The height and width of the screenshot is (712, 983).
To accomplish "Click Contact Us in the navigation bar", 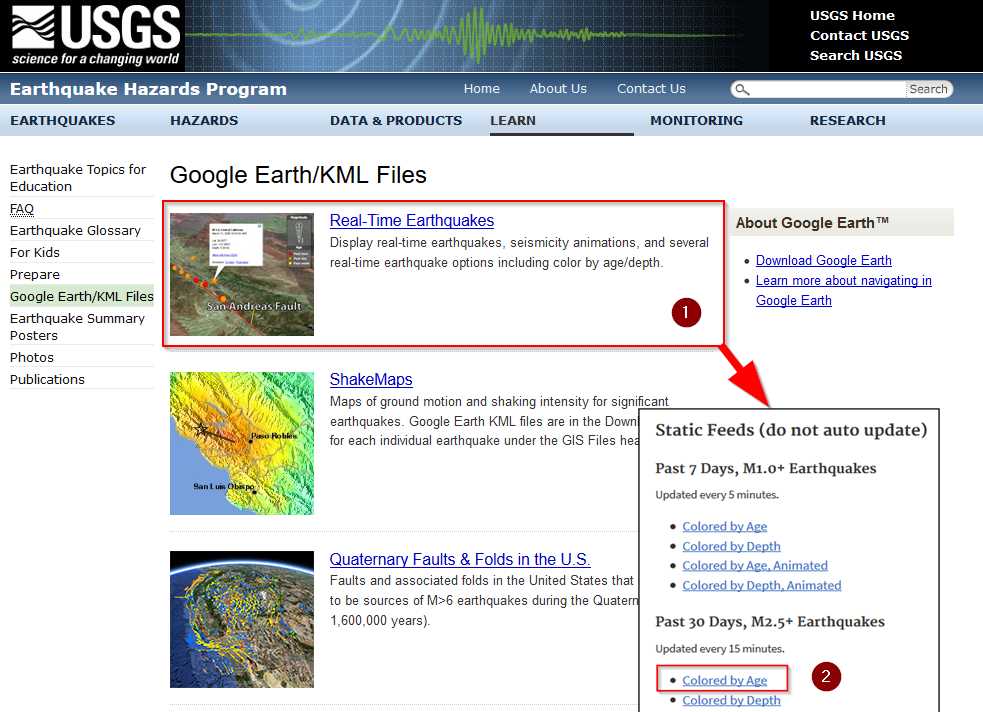I will (651, 88).
